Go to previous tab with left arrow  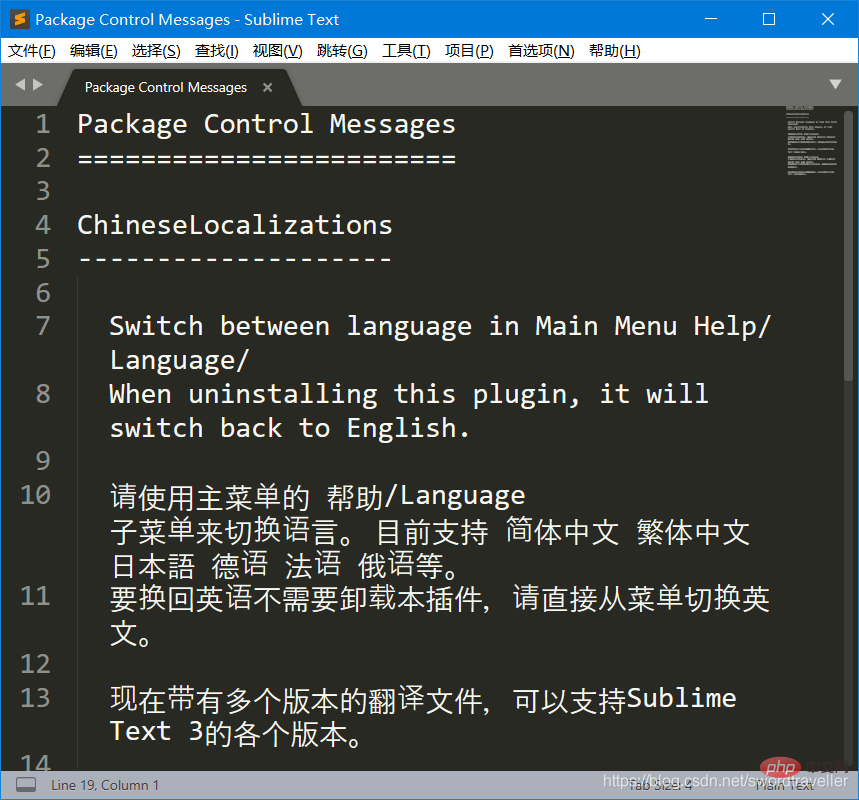(x=20, y=84)
